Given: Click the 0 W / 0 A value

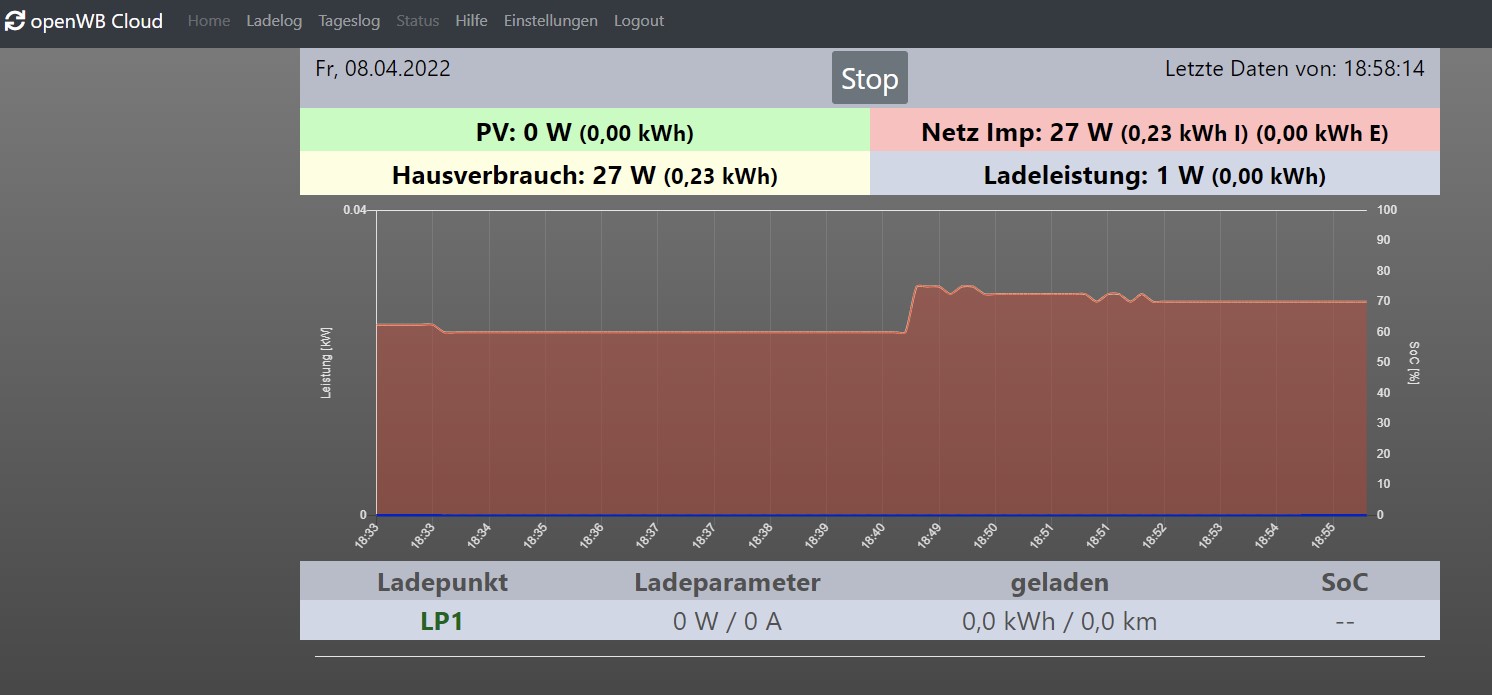Looking at the screenshot, I should 727,621.
